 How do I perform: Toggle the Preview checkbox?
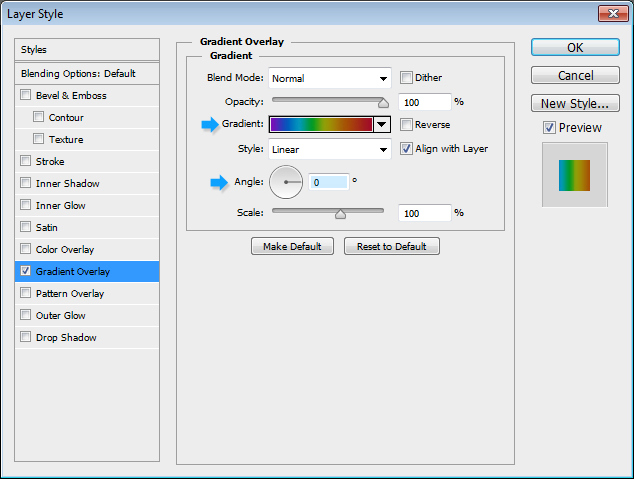click(549, 127)
